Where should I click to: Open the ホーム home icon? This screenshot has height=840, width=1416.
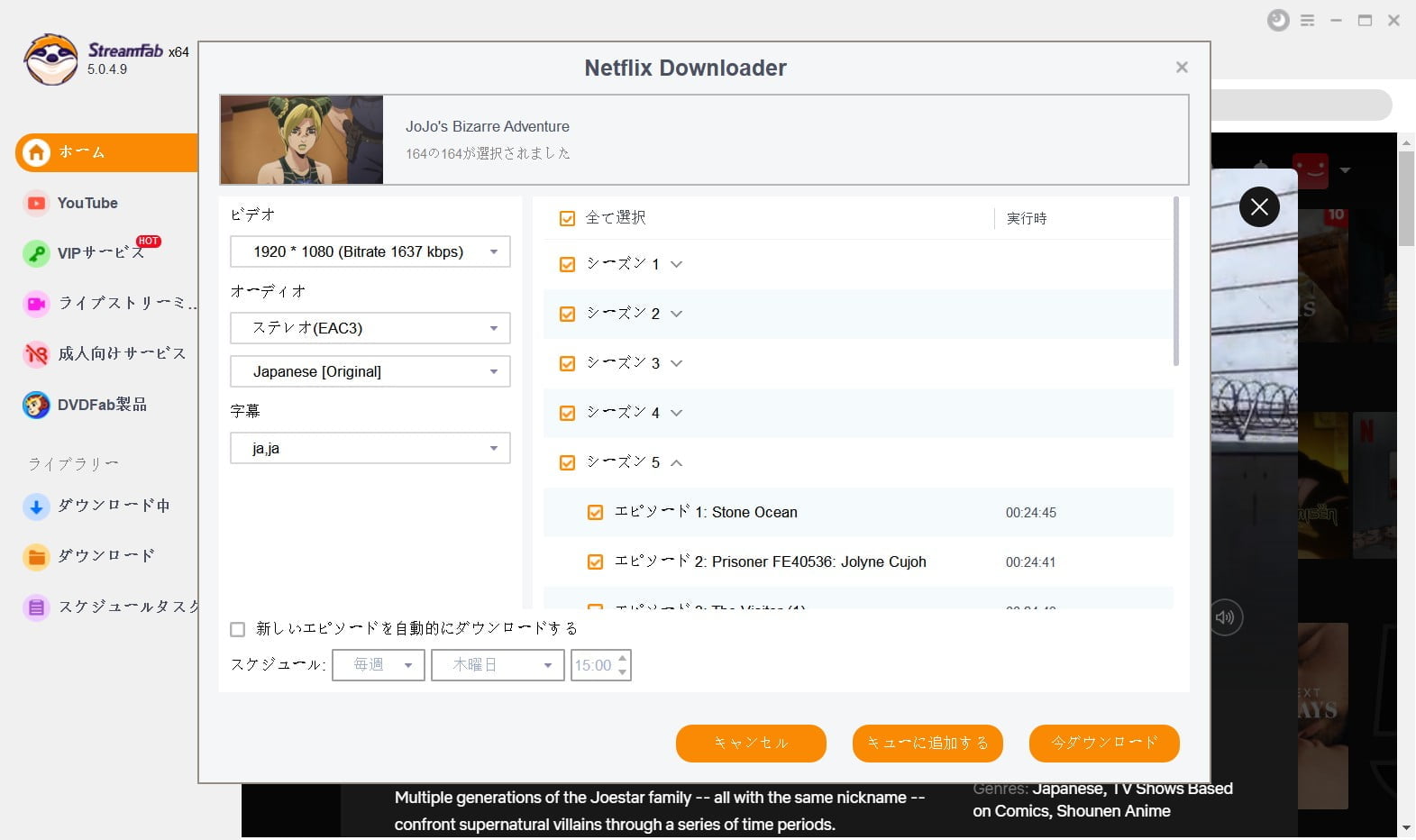[36, 152]
